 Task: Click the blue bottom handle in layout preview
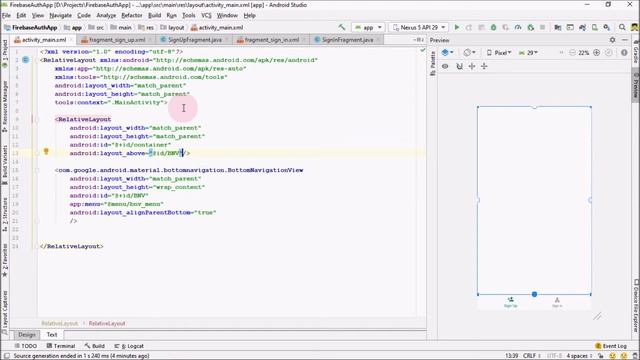click(534, 294)
